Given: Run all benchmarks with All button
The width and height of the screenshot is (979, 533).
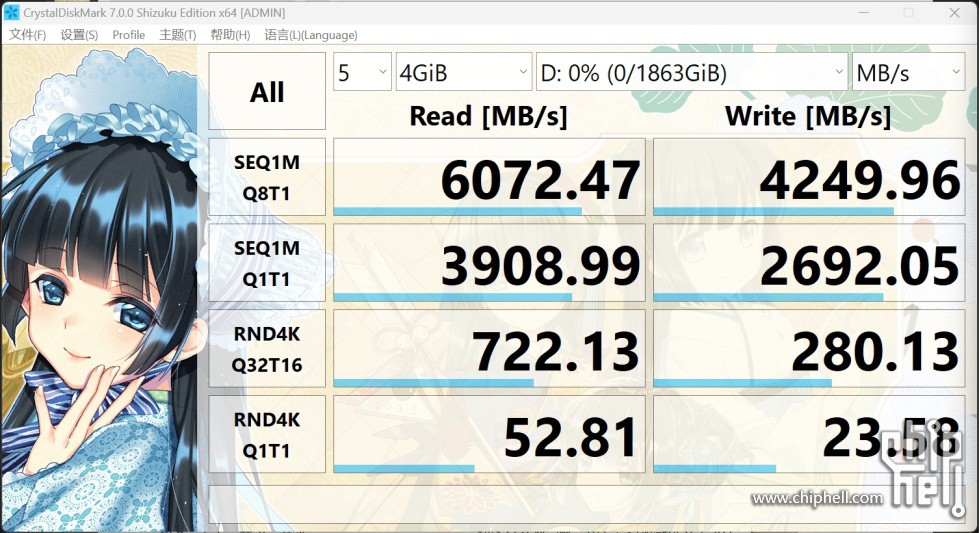Looking at the screenshot, I should click(x=267, y=91).
